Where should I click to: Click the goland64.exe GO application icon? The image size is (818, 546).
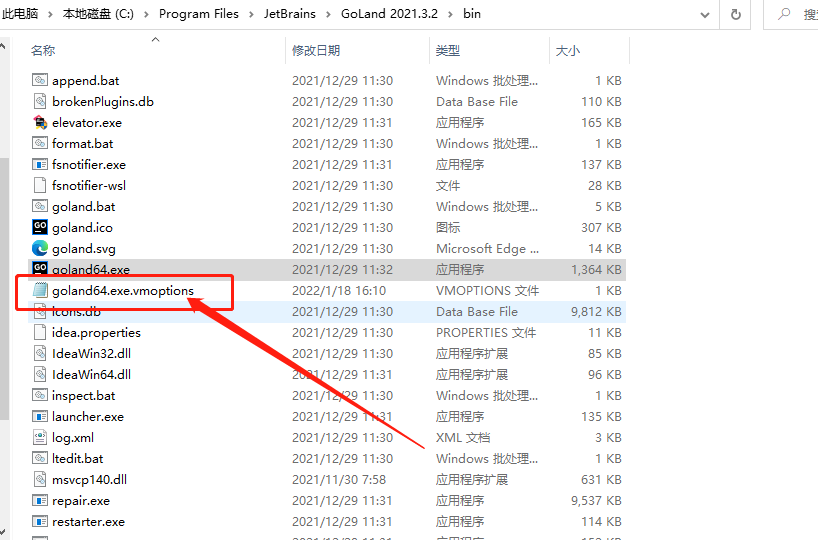coord(40,268)
